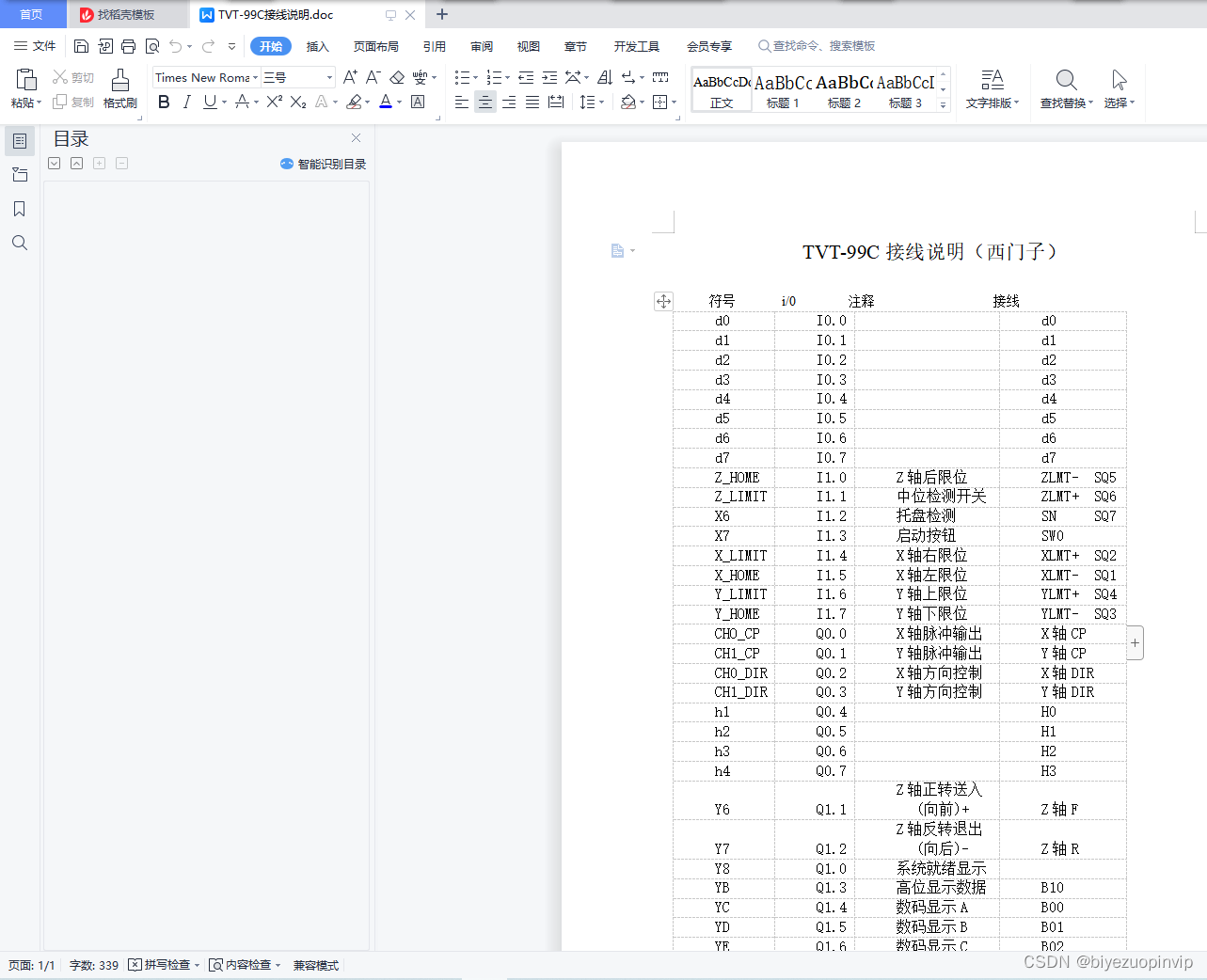Open the 文件 (File) menu

35,46
